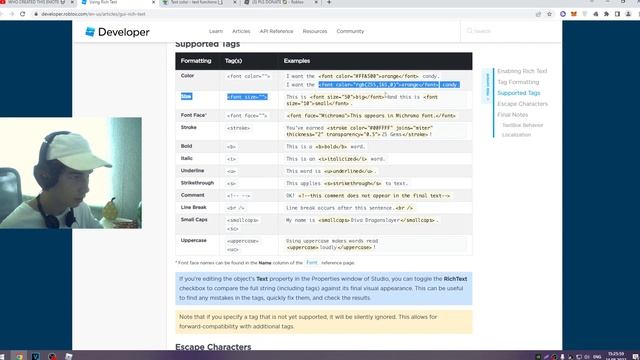This screenshot has width=640, height=360.
Task: Open the Articles menu
Action: tap(241, 31)
